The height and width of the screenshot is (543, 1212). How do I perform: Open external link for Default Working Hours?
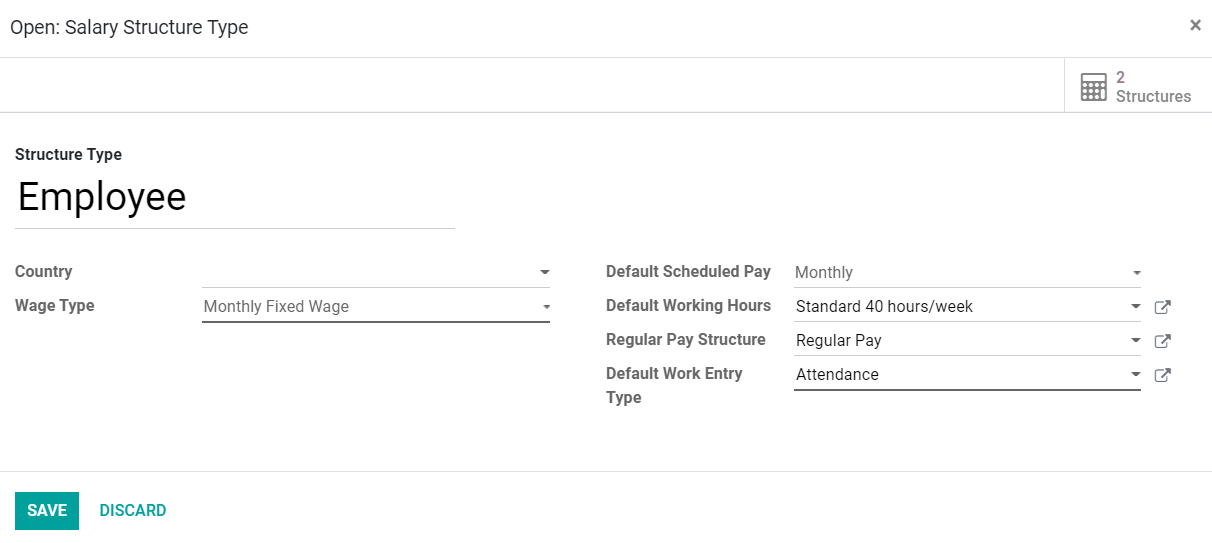click(1162, 307)
